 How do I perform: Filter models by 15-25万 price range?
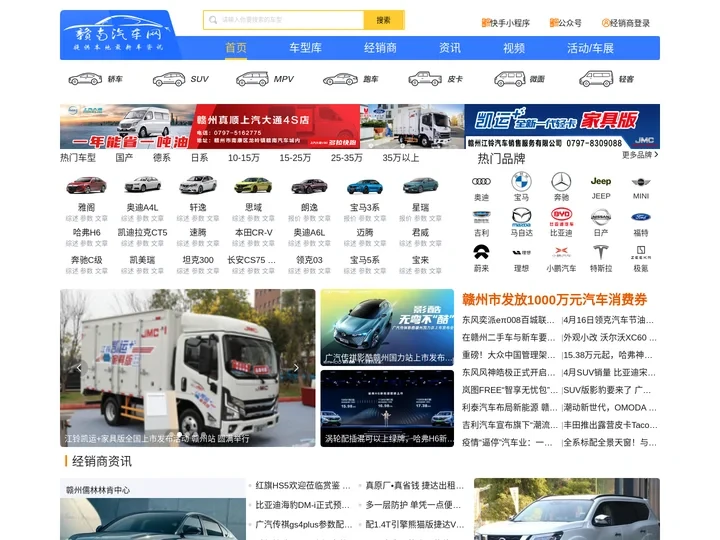[x=295, y=158]
